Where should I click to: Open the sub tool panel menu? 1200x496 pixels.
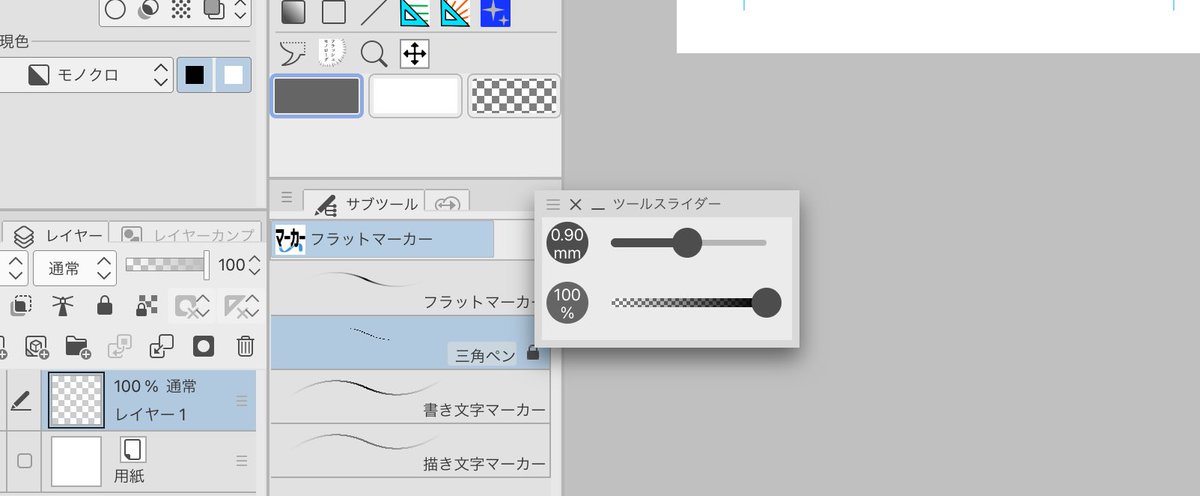coord(286,198)
